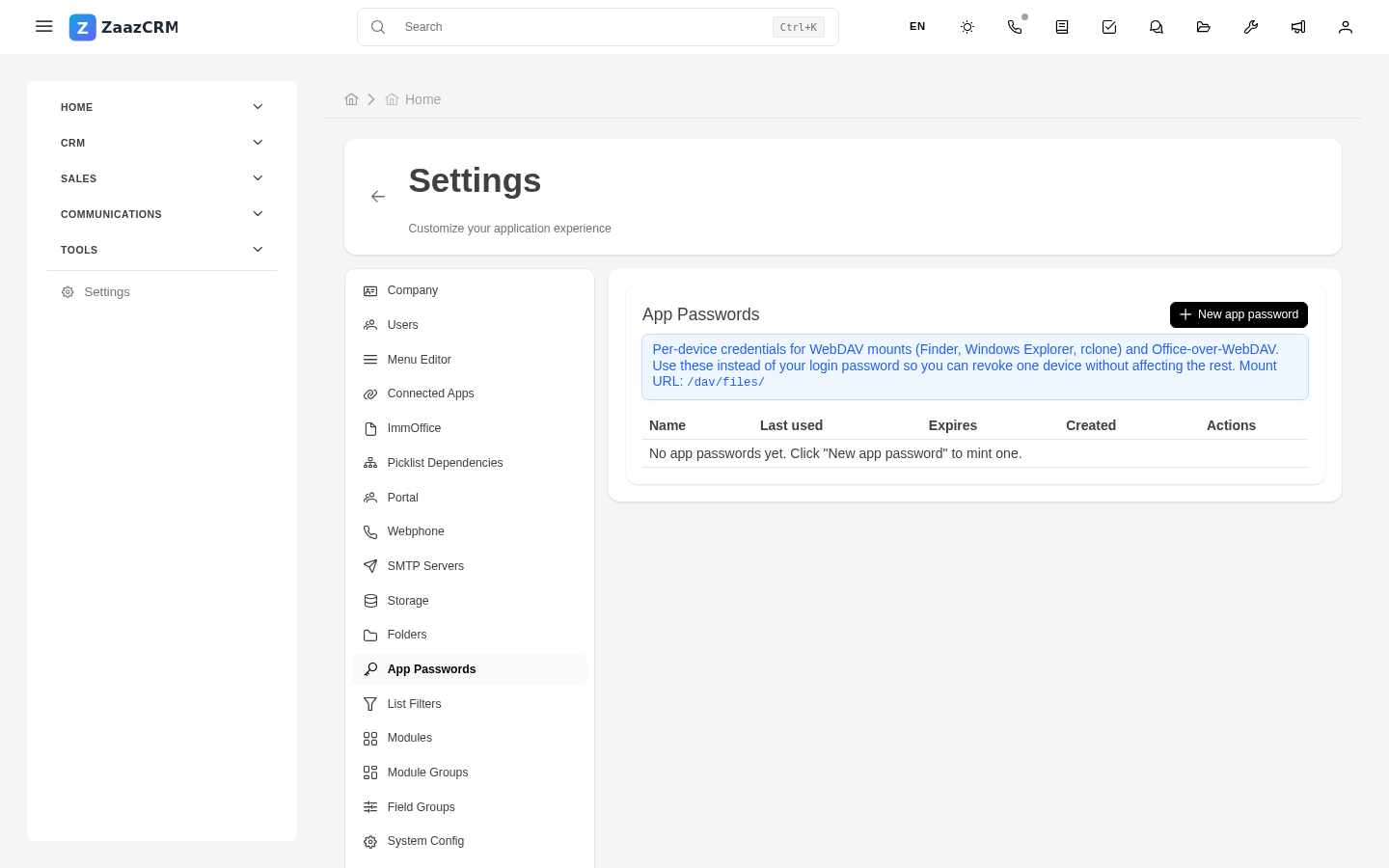Open List Filters settings
This screenshot has height=868, width=1389.
(x=470, y=704)
